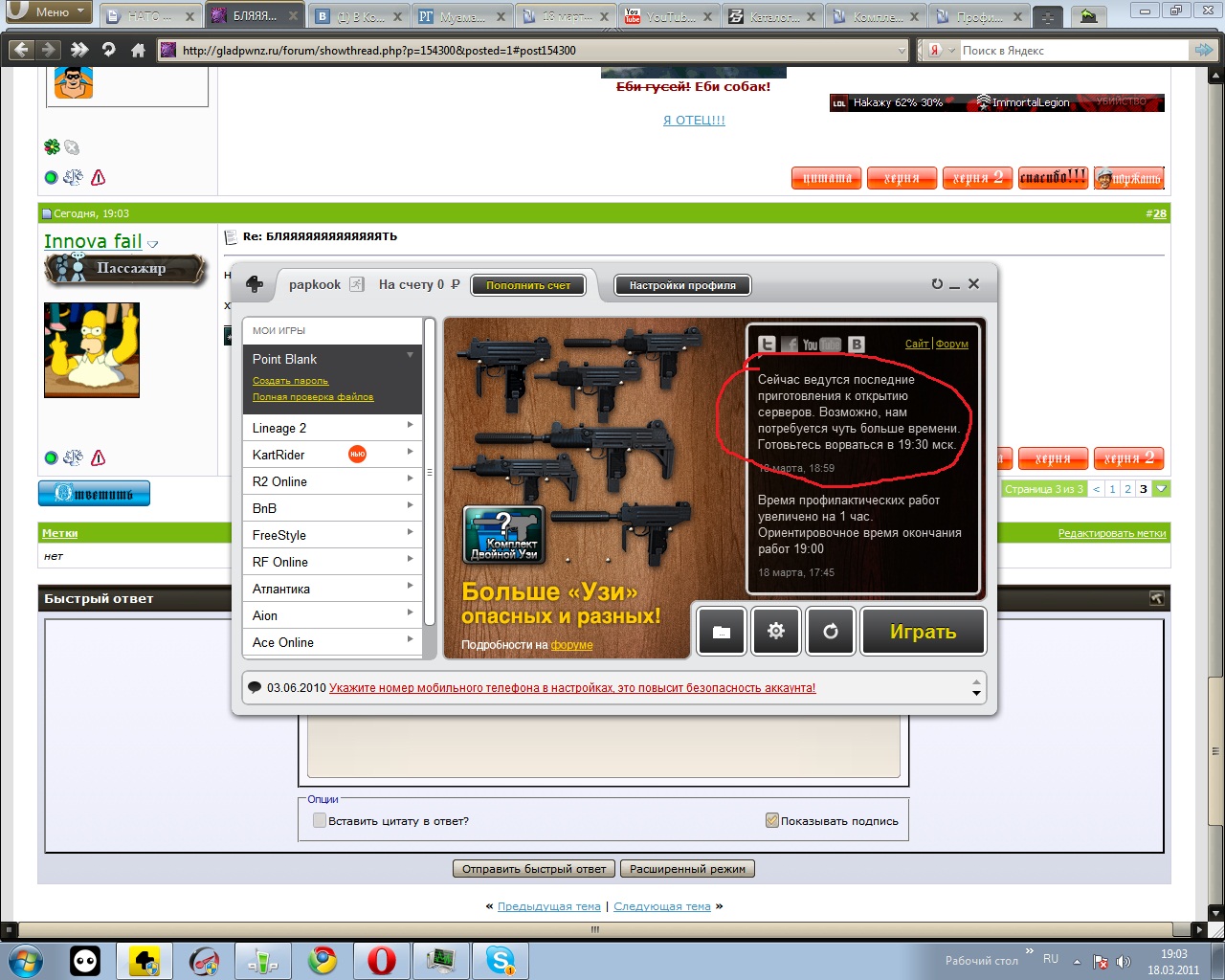The height and width of the screenshot is (980, 1225).
Task: Click the refresh icon in launcher title bar
Action: (x=937, y=283)
